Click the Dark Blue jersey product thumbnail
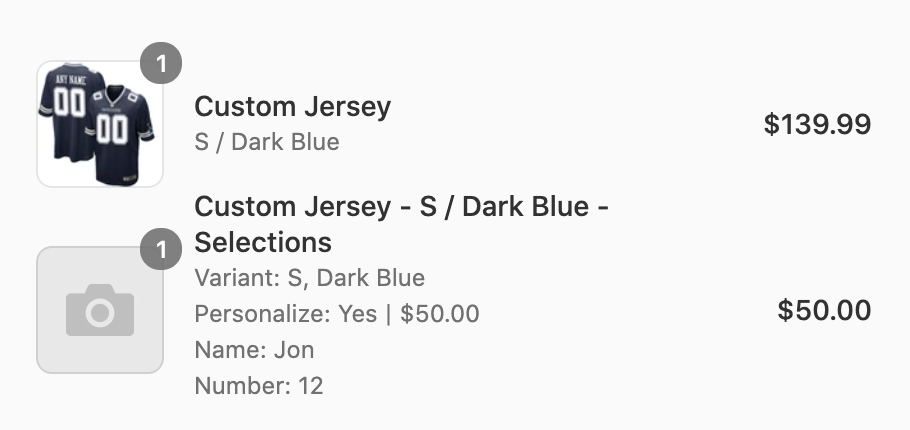The width and height of the screenshot is (910, 430). (100, 124)
